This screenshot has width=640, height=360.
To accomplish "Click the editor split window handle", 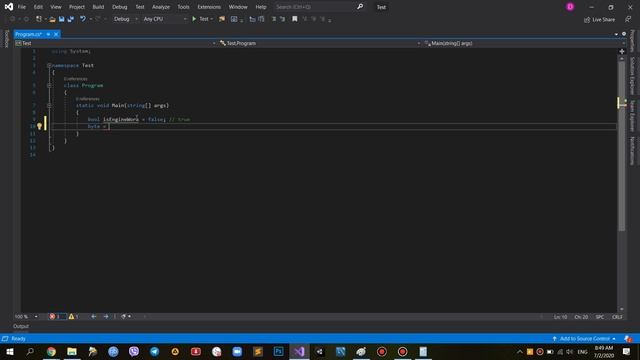I will click(622, 51).
